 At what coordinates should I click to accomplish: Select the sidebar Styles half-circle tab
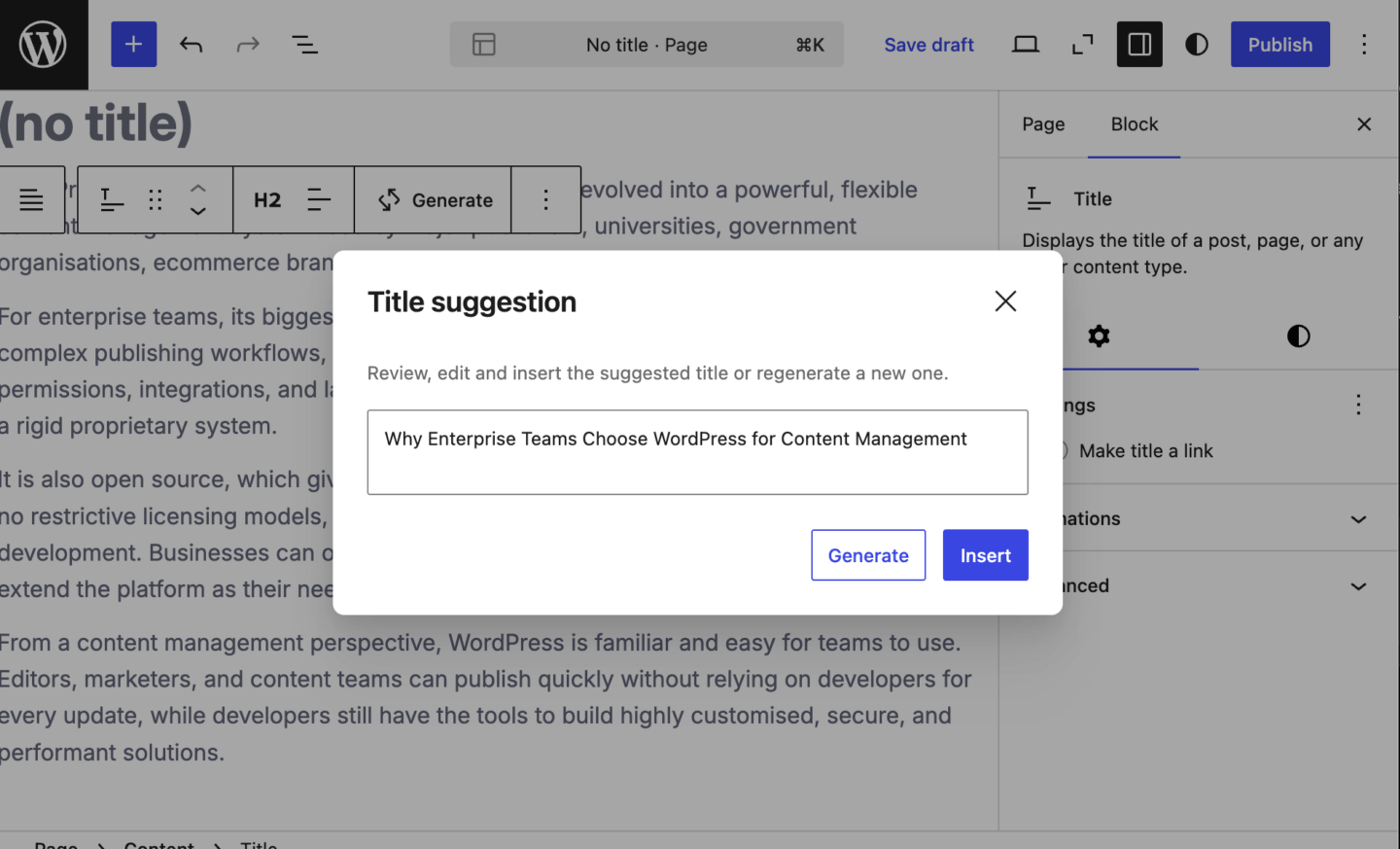click(1298, 336)
